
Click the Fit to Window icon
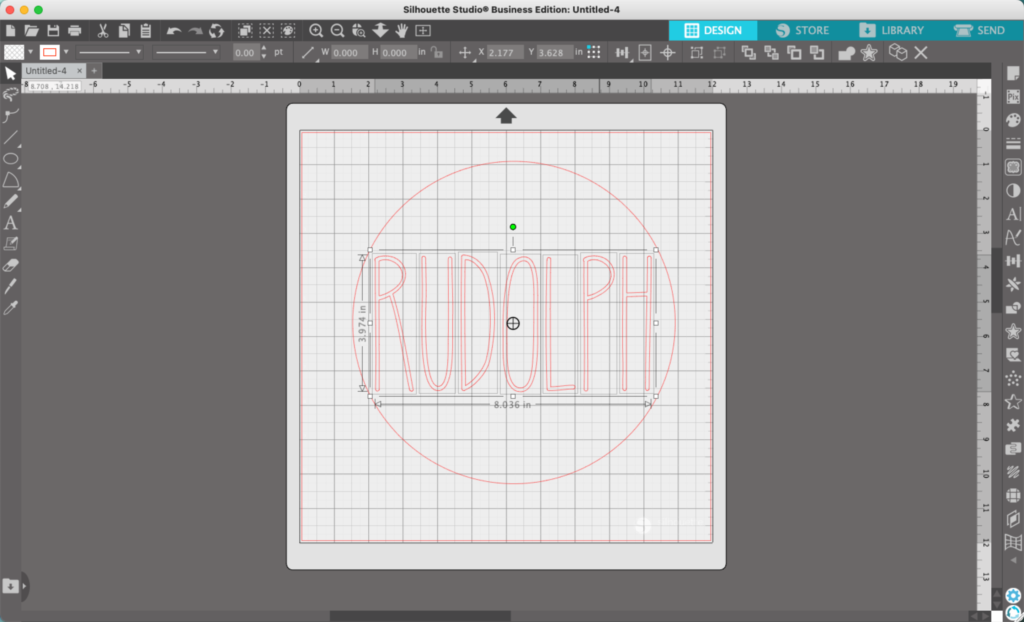point(423,31)
